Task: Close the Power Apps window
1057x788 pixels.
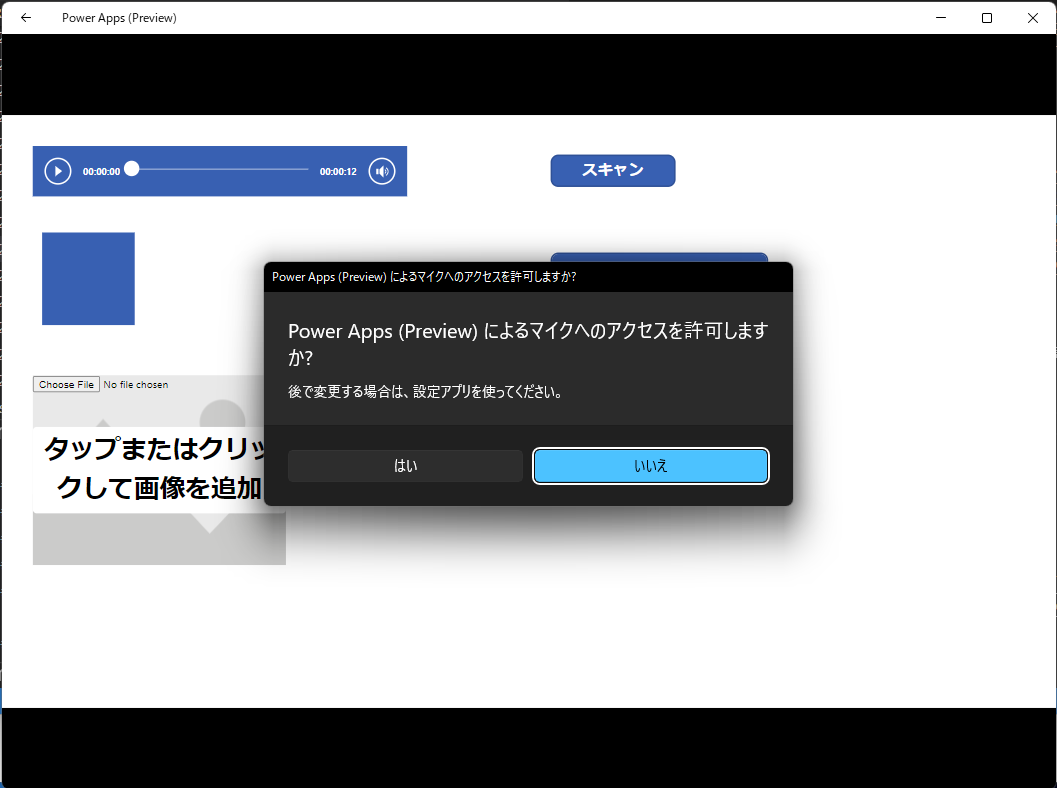Action: coord(1033,18)
